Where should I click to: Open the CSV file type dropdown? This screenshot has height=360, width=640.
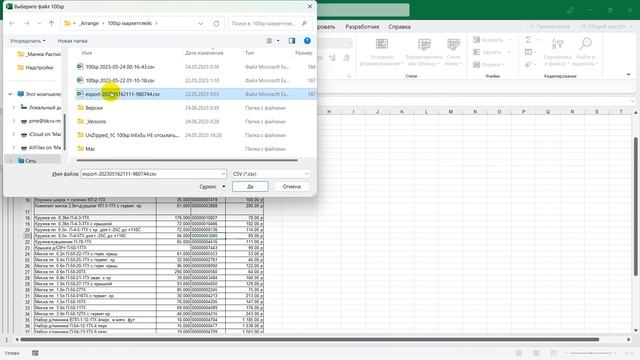click(x=270, y=174)
